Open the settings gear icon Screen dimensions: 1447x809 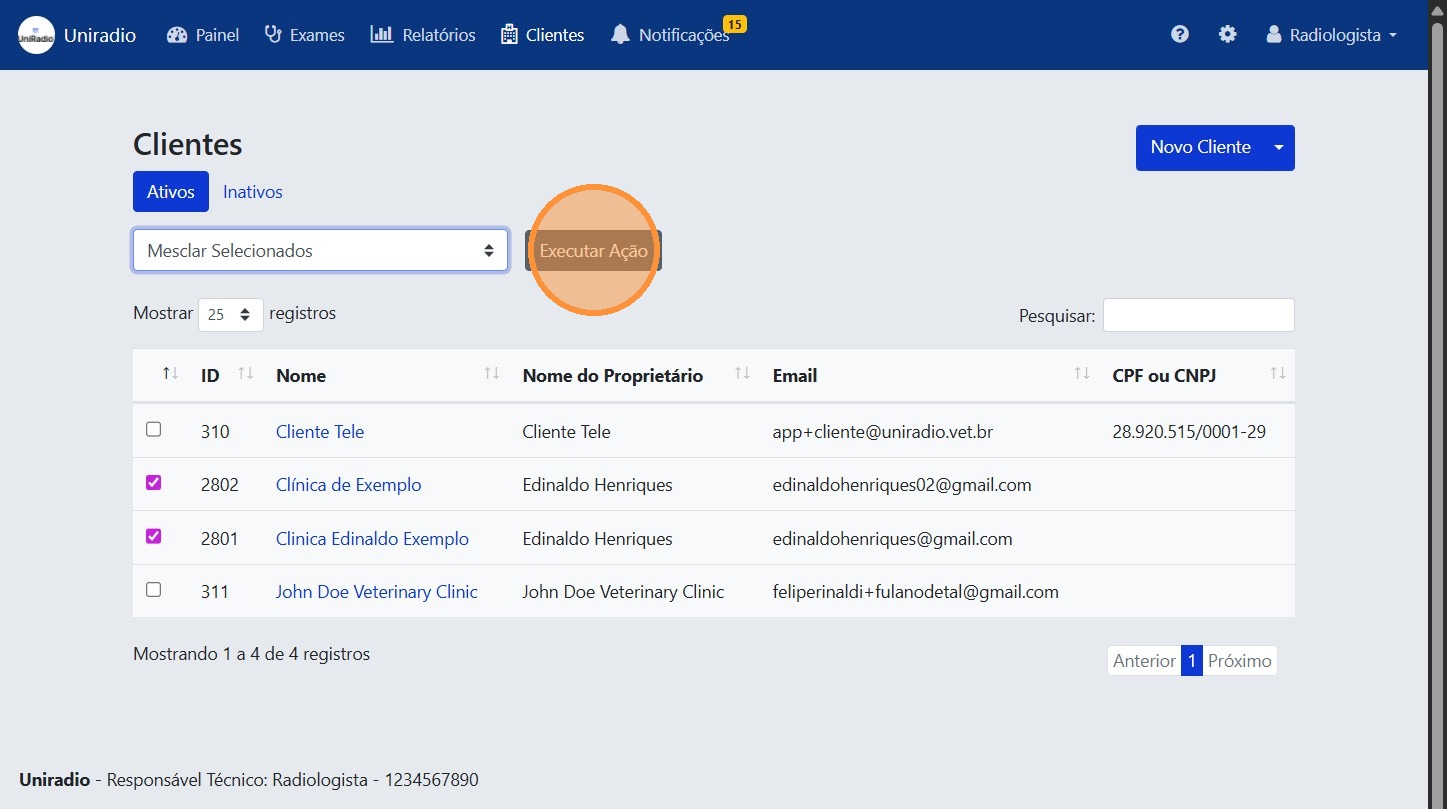click(x=1227, y=35)
